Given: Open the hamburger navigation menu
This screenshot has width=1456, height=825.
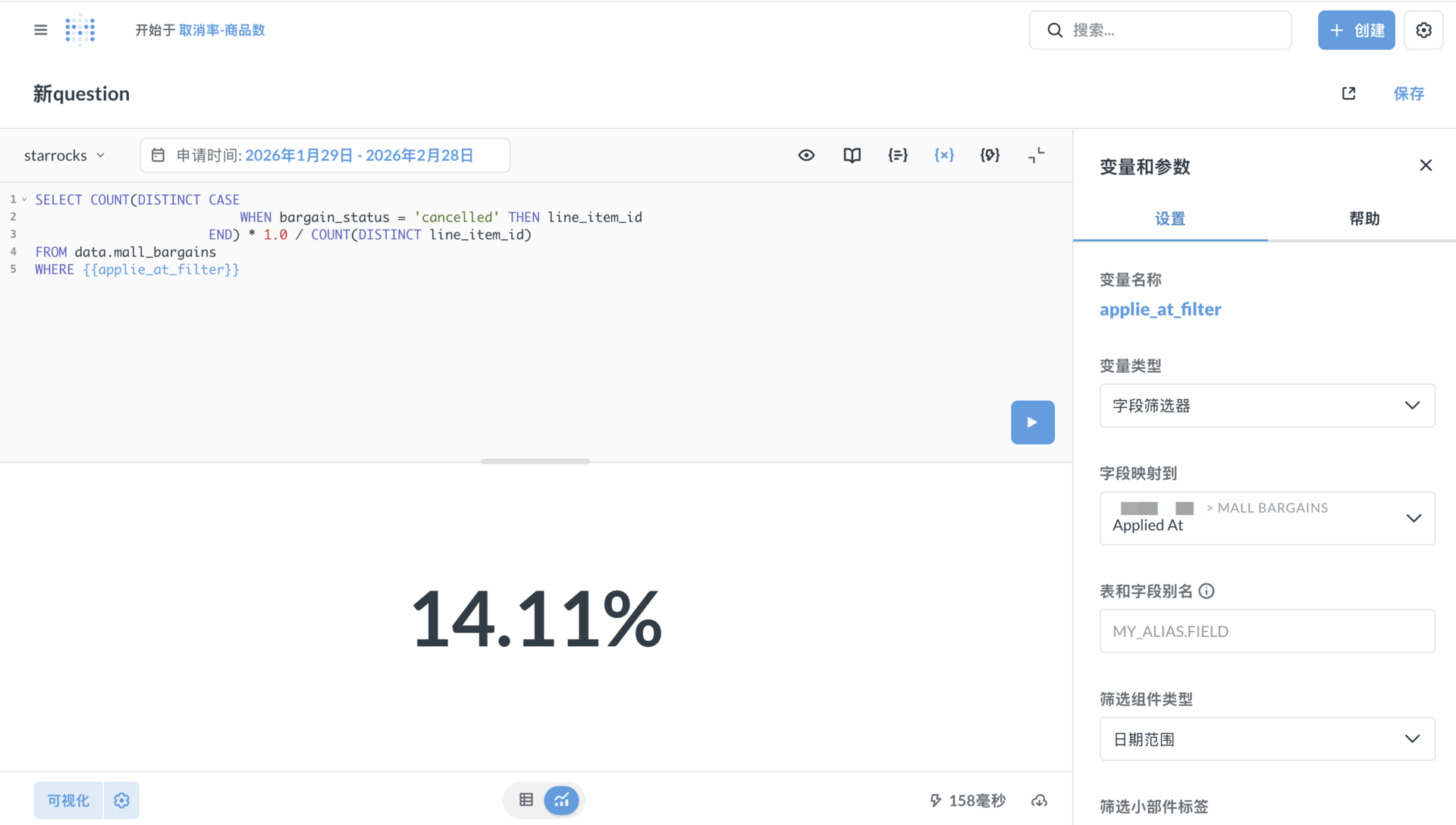Looking at the screenshot, I should 40,30.
